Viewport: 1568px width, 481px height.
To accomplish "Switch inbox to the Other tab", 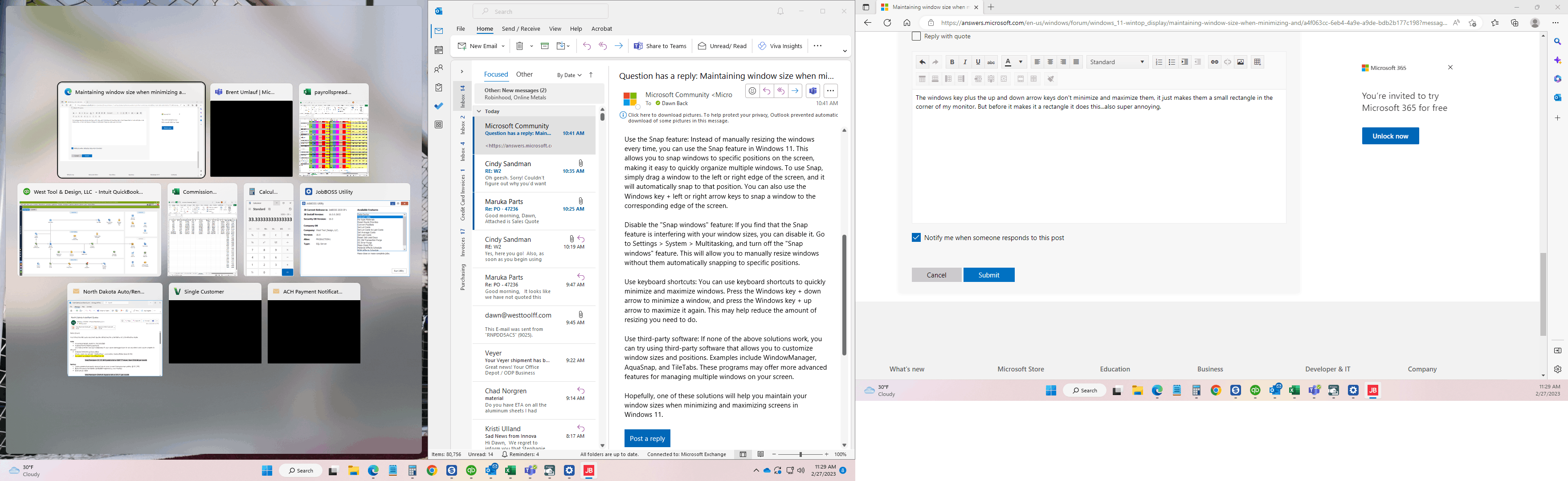I will click(524, 74).
